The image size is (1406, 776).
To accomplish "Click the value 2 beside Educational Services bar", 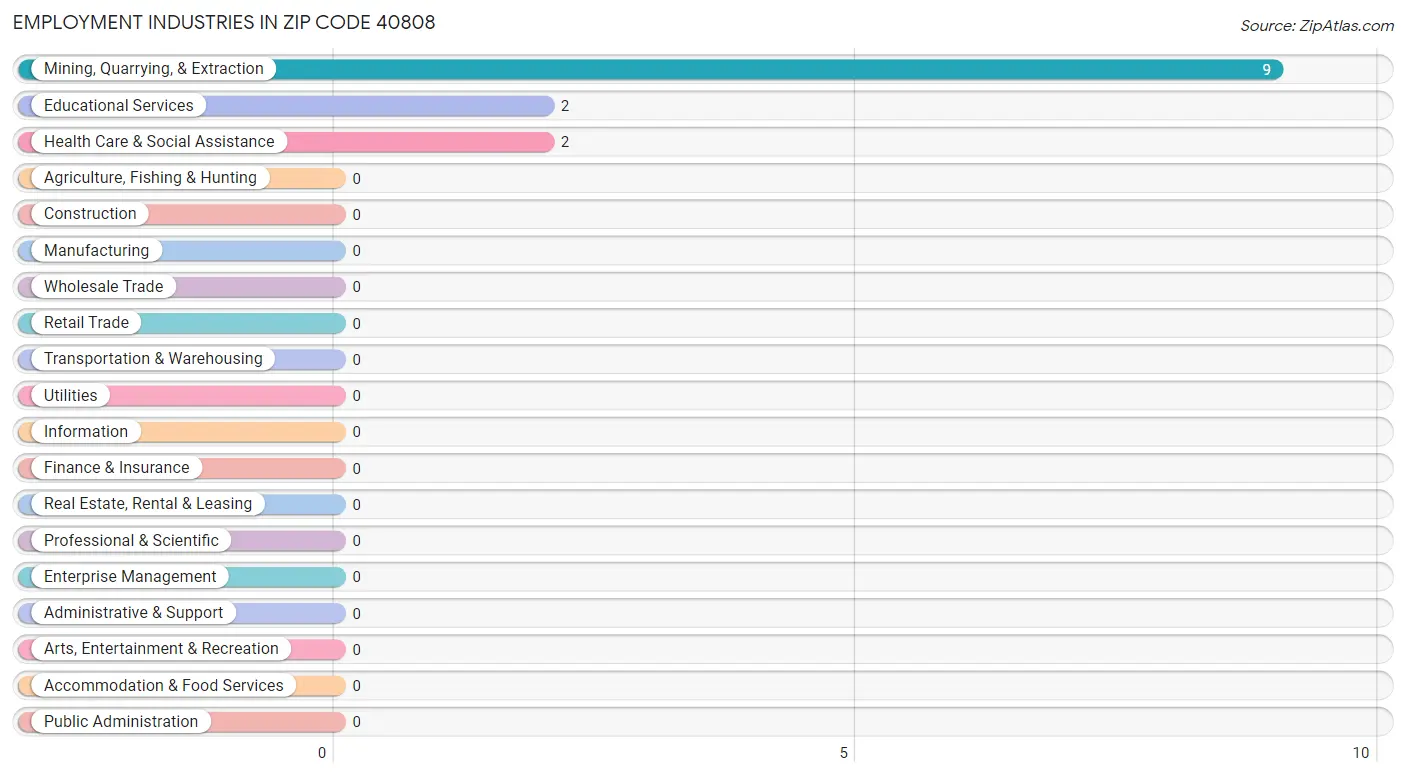I will 565,106.
